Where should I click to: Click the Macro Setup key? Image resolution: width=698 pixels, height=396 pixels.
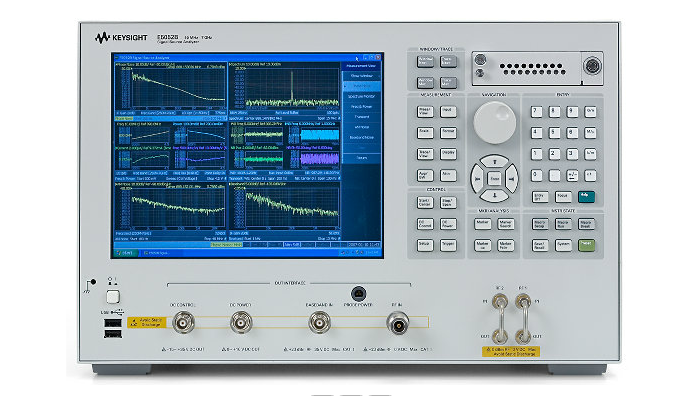540,224
